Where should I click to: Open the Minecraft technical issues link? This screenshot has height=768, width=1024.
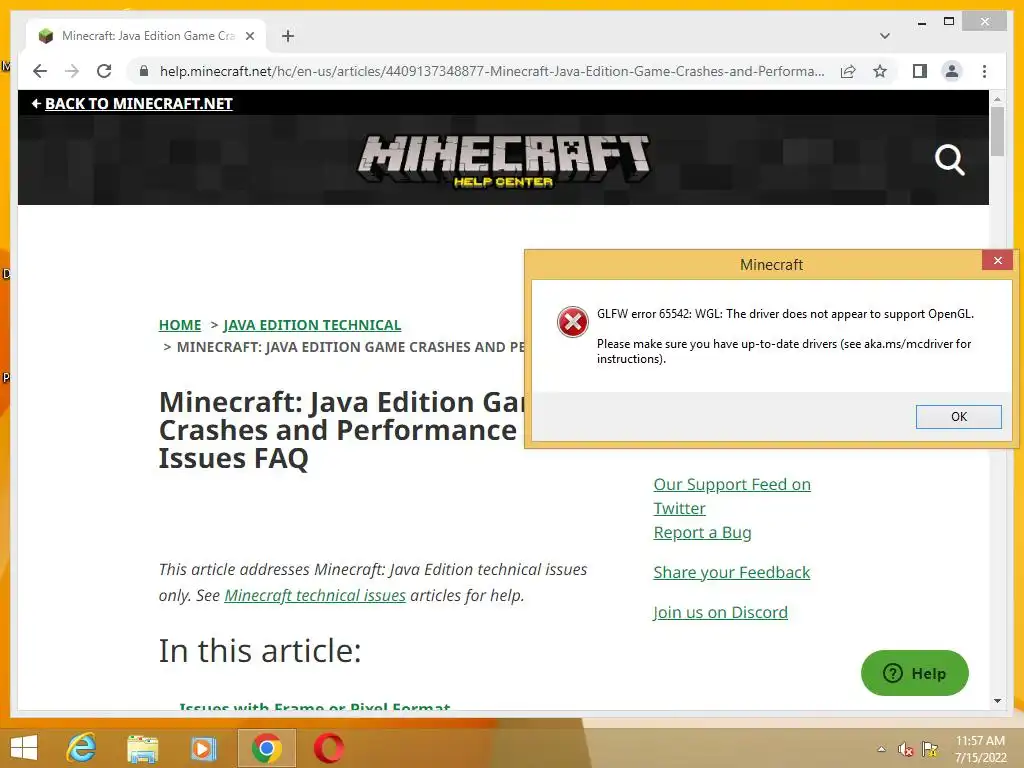coord(315,596)
